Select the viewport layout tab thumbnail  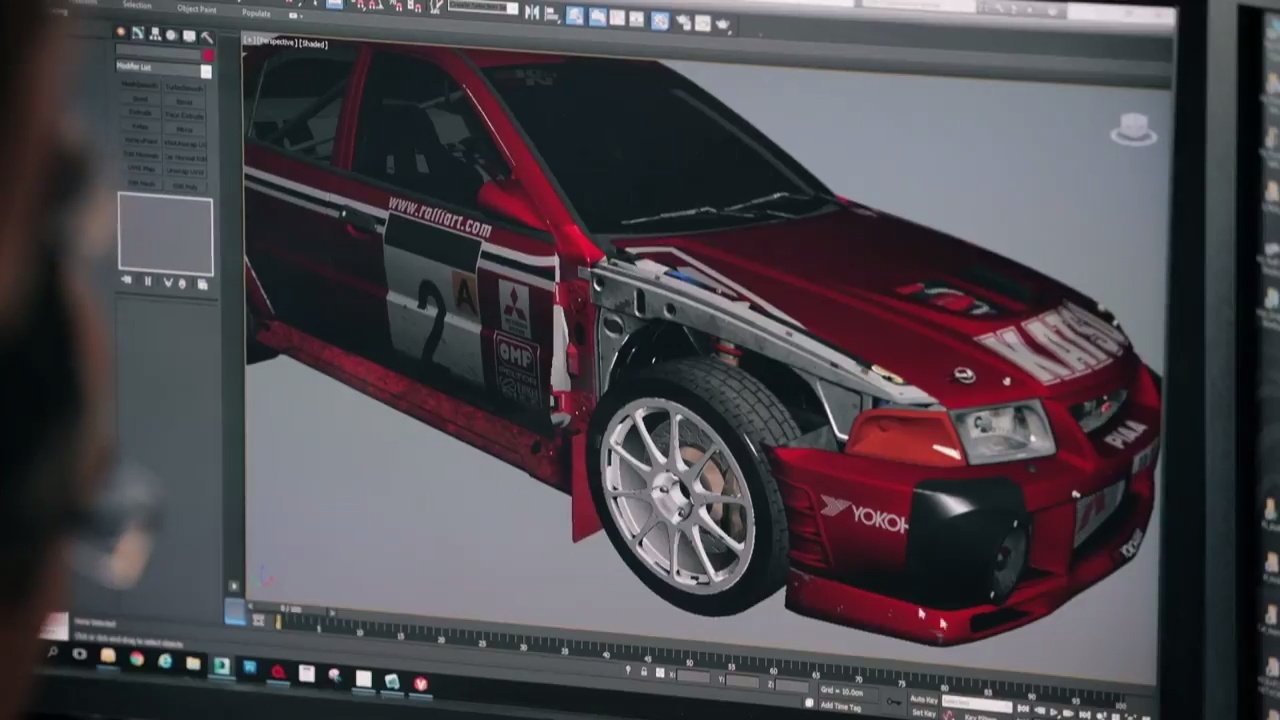click(x=234, y=611)
